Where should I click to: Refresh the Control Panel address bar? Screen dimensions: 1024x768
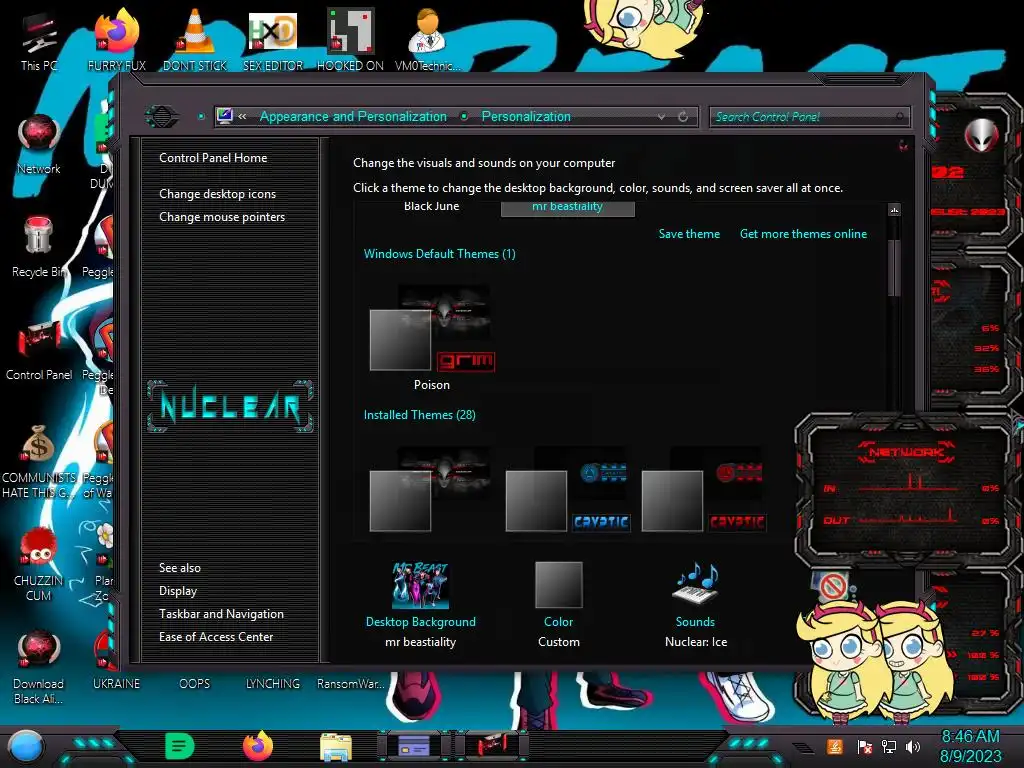click(x=683, y=116)
